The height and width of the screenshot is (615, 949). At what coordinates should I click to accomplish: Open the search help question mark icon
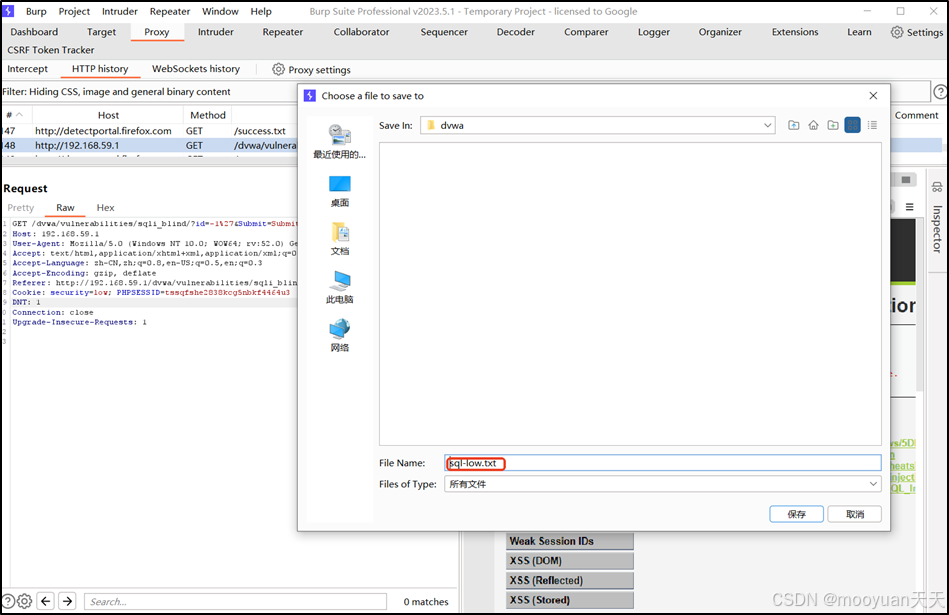(940, 92)
